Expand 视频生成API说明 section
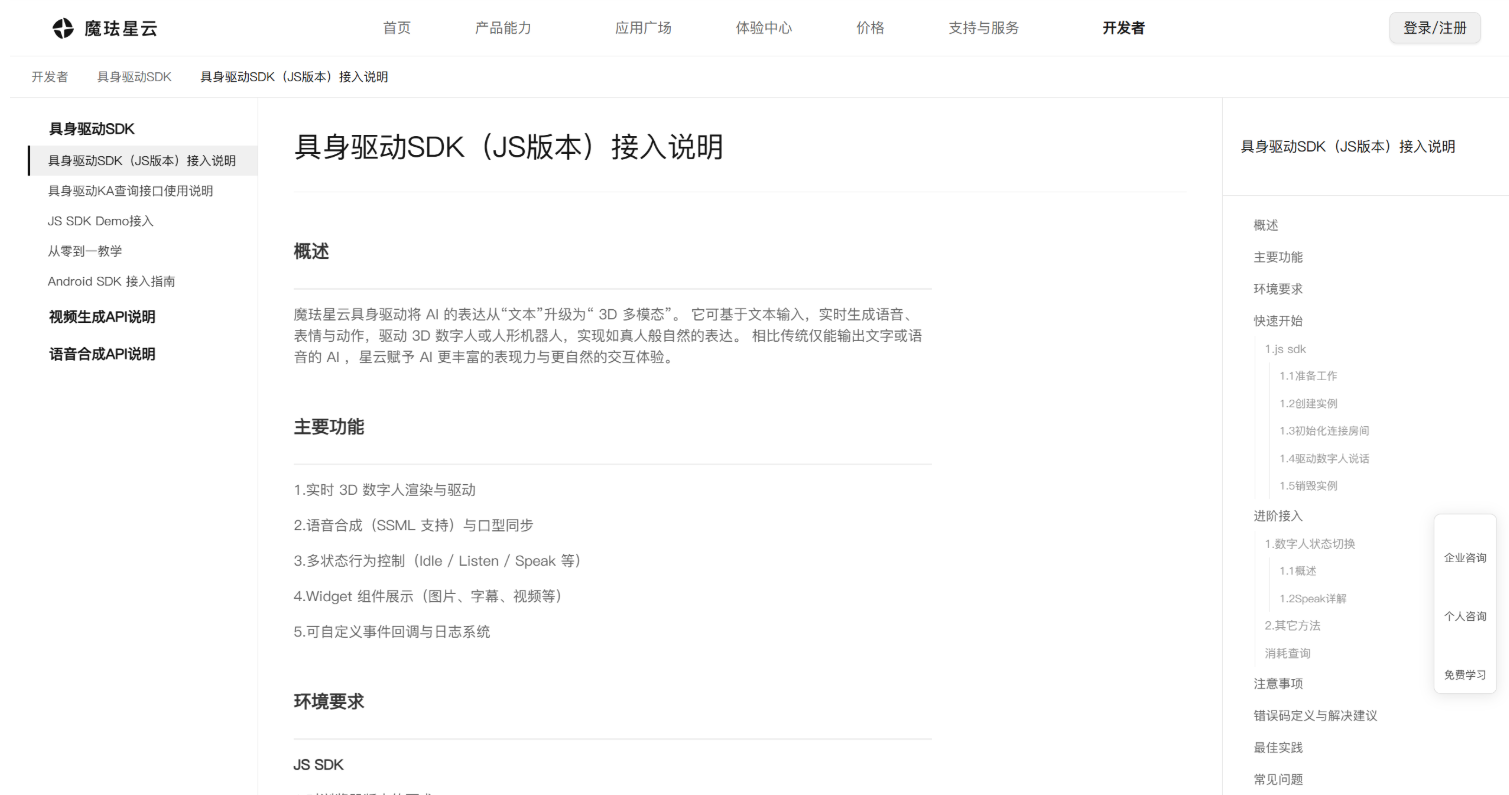This screenshot has height=795, width=1509. coord(102,317)
